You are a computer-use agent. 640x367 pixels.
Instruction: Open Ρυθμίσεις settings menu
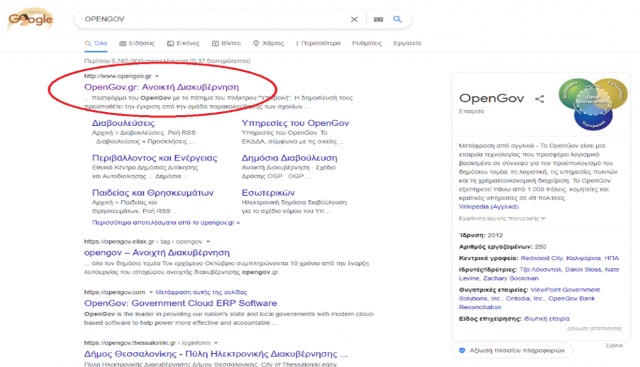tap(367, 43)
